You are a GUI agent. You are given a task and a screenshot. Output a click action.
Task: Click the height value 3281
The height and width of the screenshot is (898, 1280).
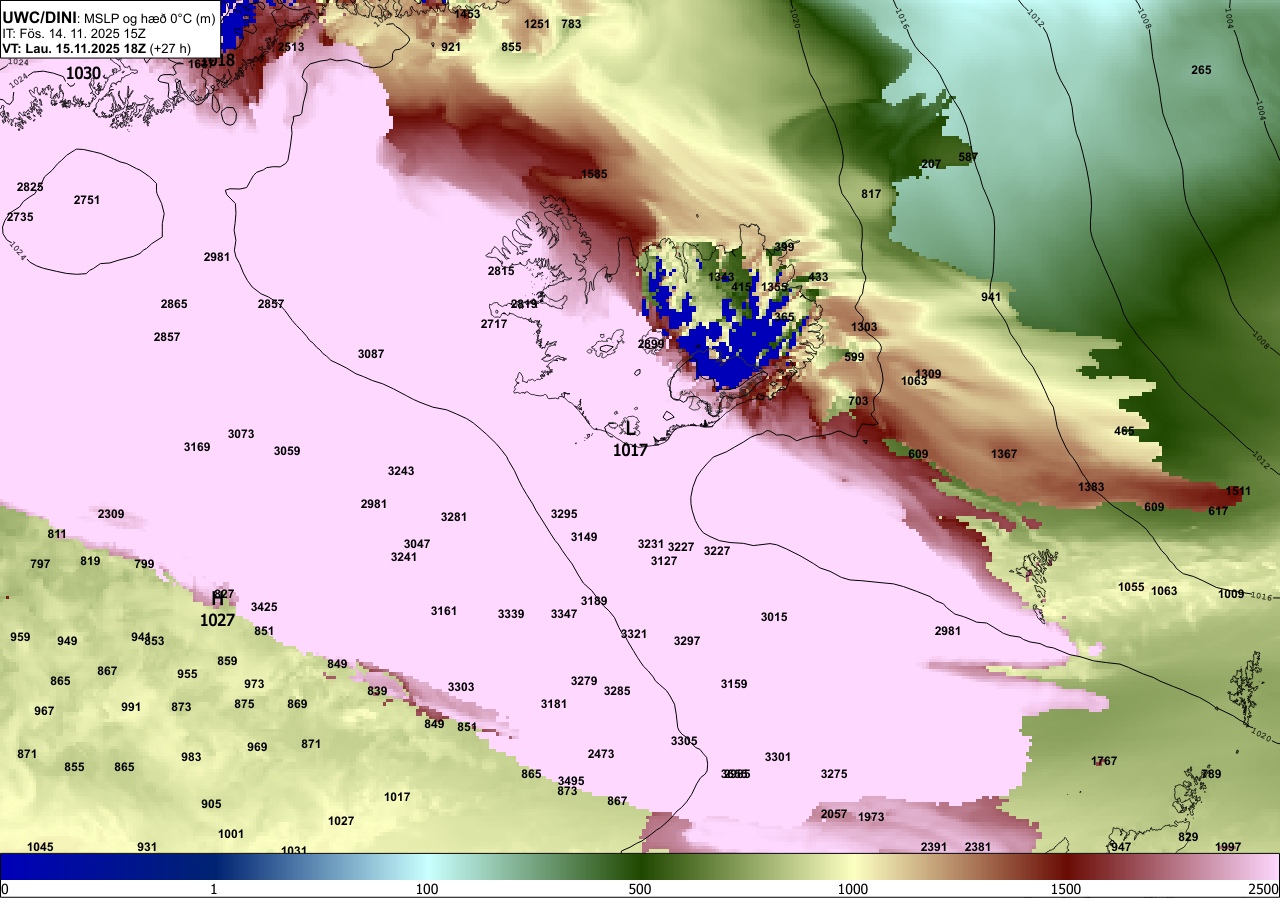click(454, 517)
